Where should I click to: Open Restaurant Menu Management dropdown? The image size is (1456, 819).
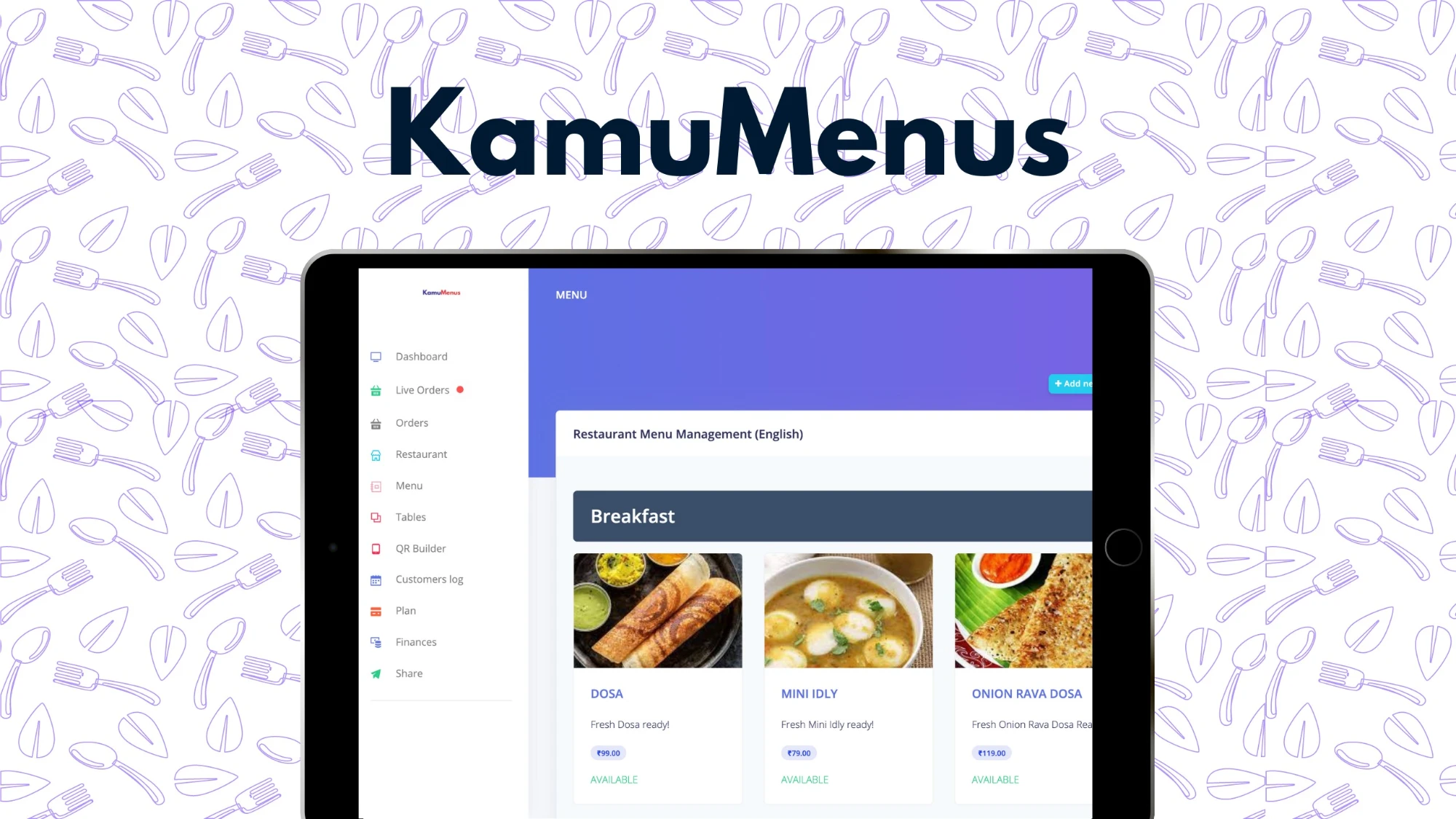[x=688, y=434]
